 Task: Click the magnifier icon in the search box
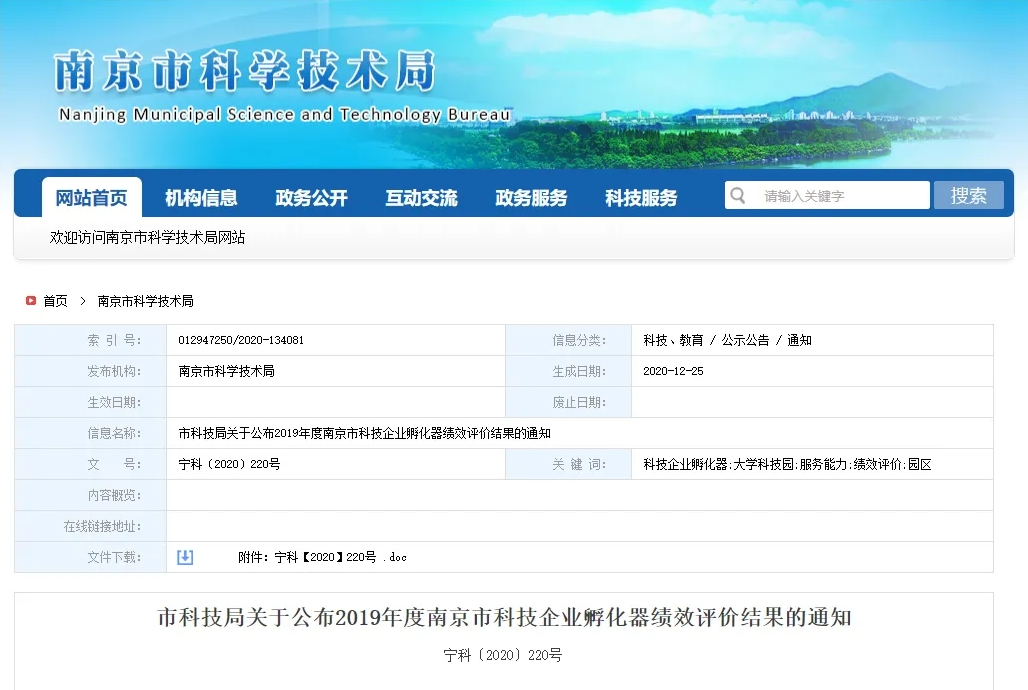[738, 195]
